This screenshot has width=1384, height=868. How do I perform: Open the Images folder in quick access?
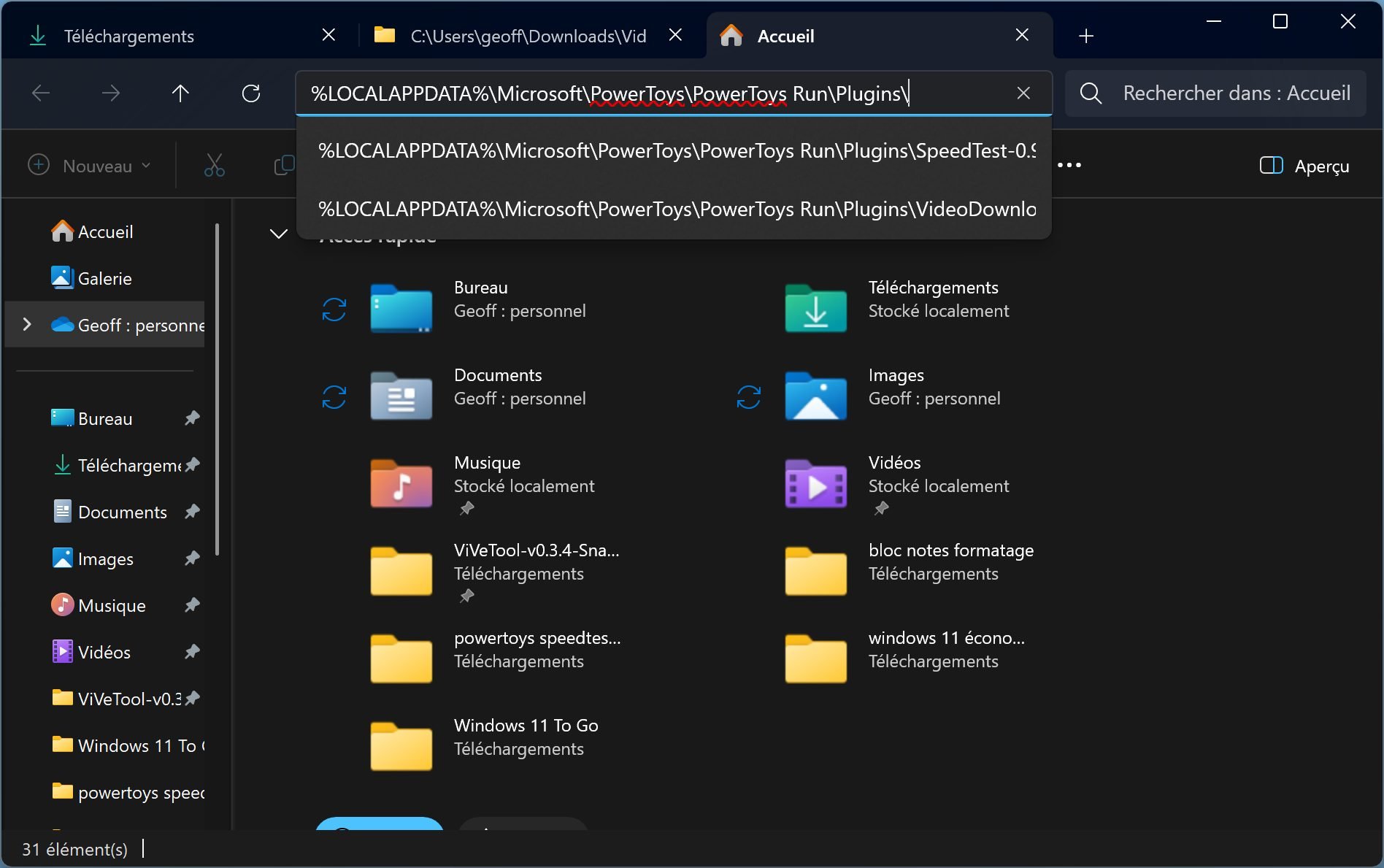coord(892,396)
